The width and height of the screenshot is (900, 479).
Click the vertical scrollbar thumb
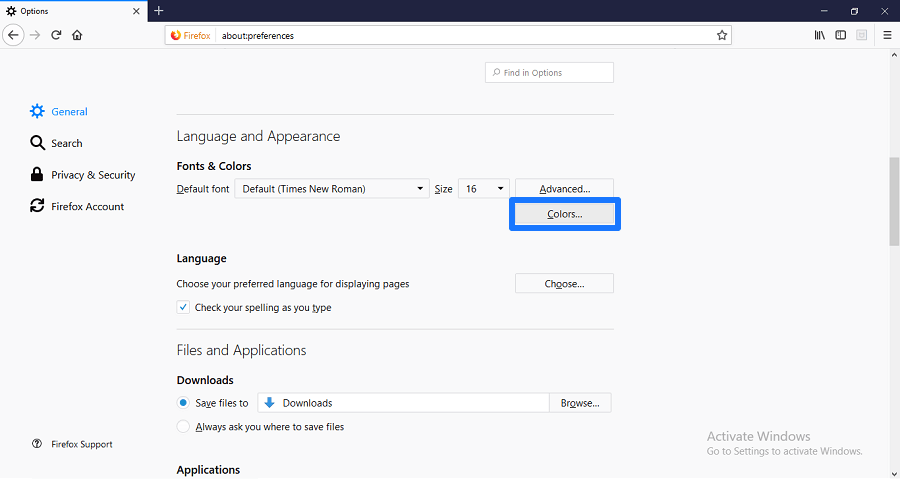[894, 201]
